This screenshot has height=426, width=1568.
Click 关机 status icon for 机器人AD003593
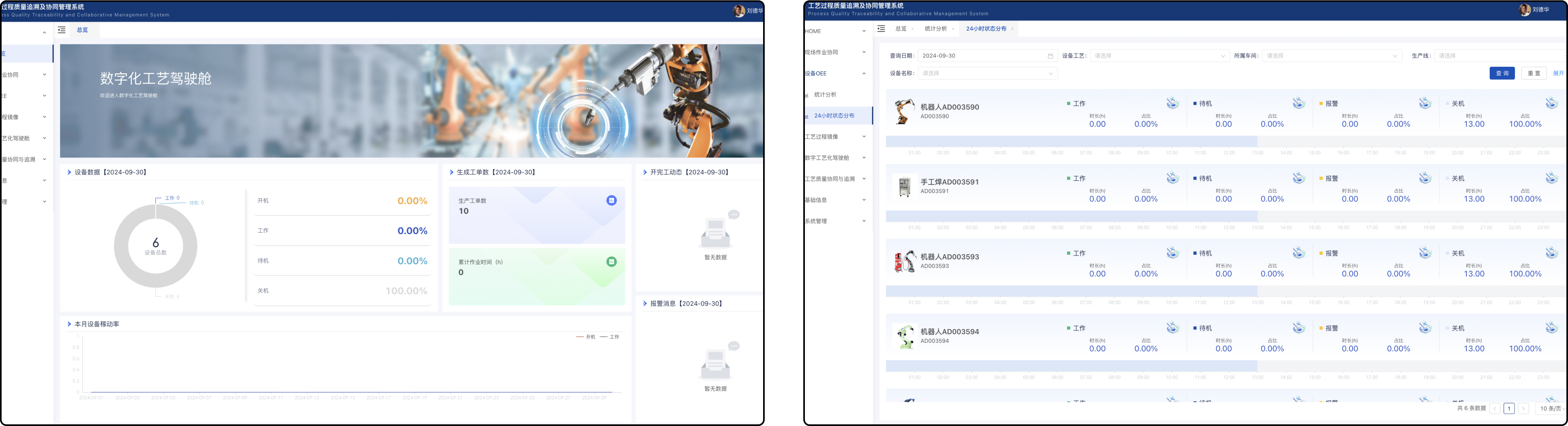(x=1551, y=253)
